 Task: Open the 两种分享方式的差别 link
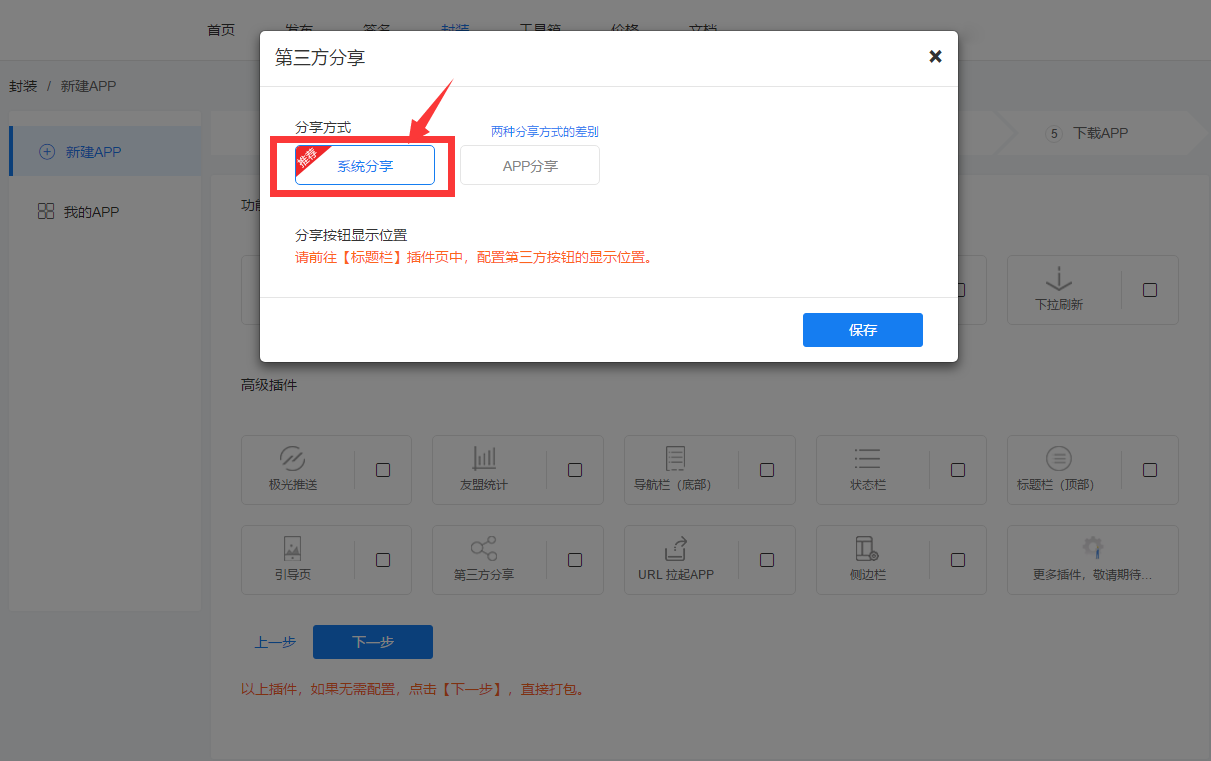click(x=544, y=132)
